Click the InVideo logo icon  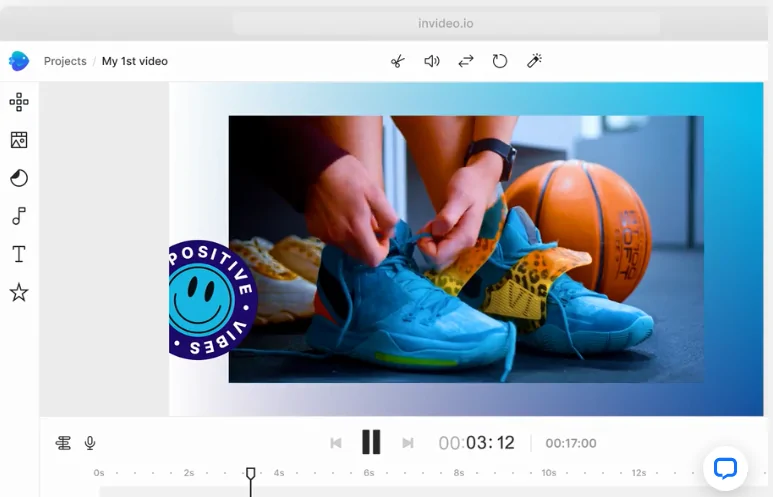(x=19, y=61)
